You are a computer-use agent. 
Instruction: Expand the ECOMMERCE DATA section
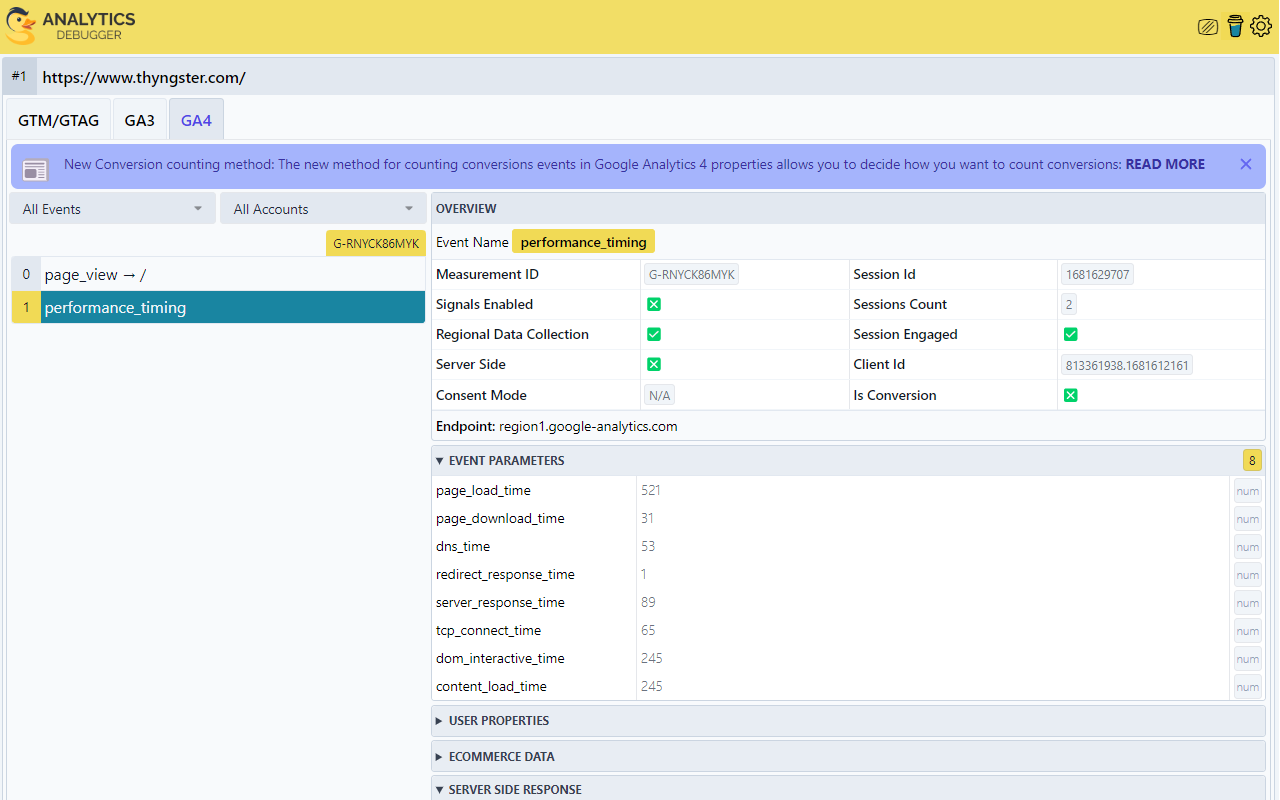848,756
